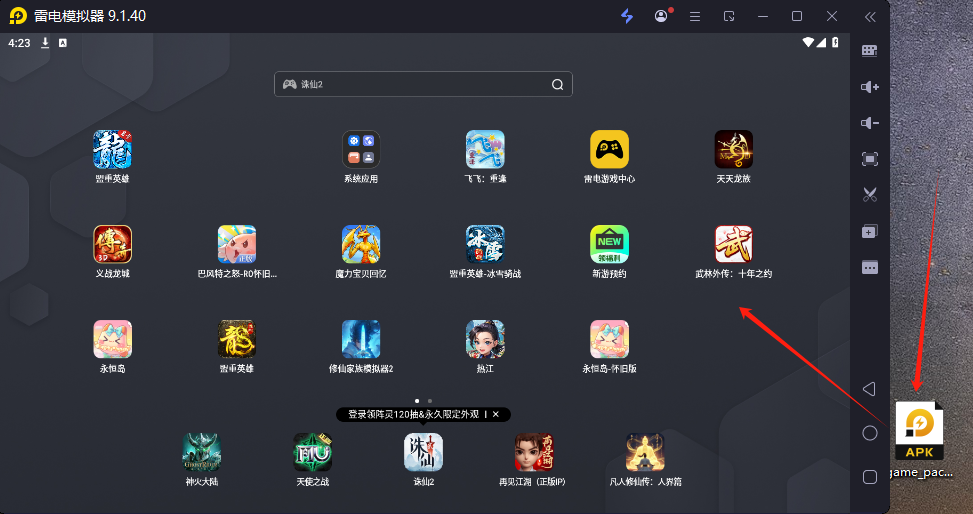Launch the 雷电游戏中心 app
Image resolution: width=973 pixels, height=514 pixels.
609,150
